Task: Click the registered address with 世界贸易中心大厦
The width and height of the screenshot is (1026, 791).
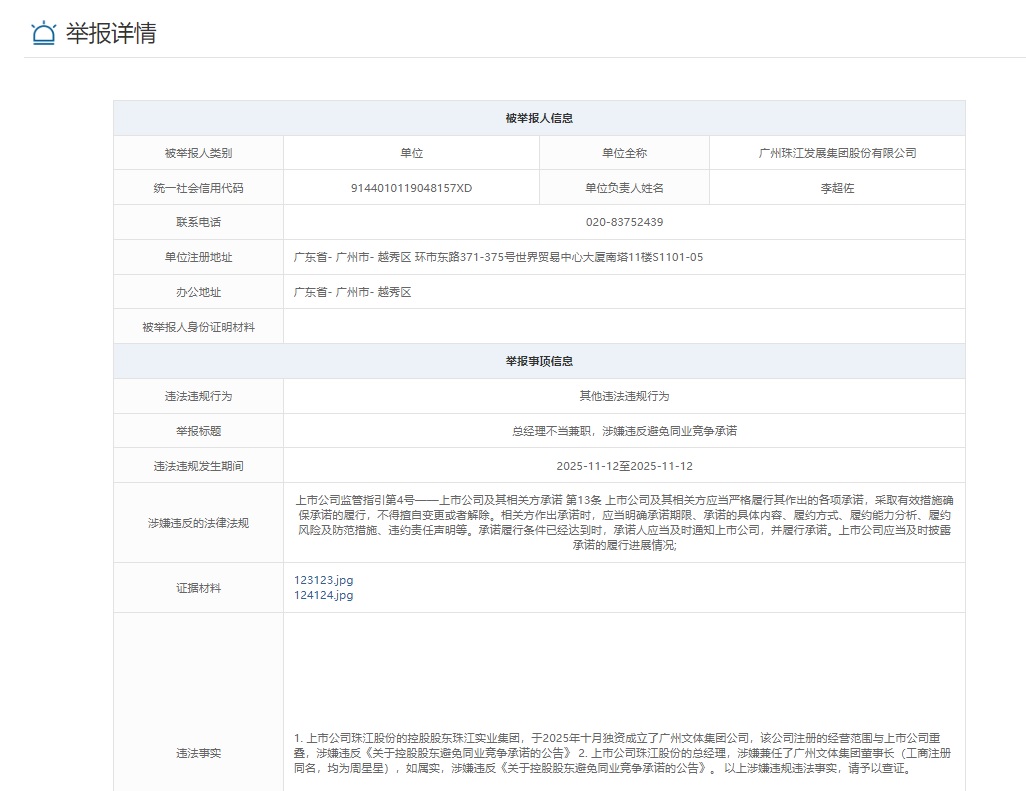Action: 499,257
